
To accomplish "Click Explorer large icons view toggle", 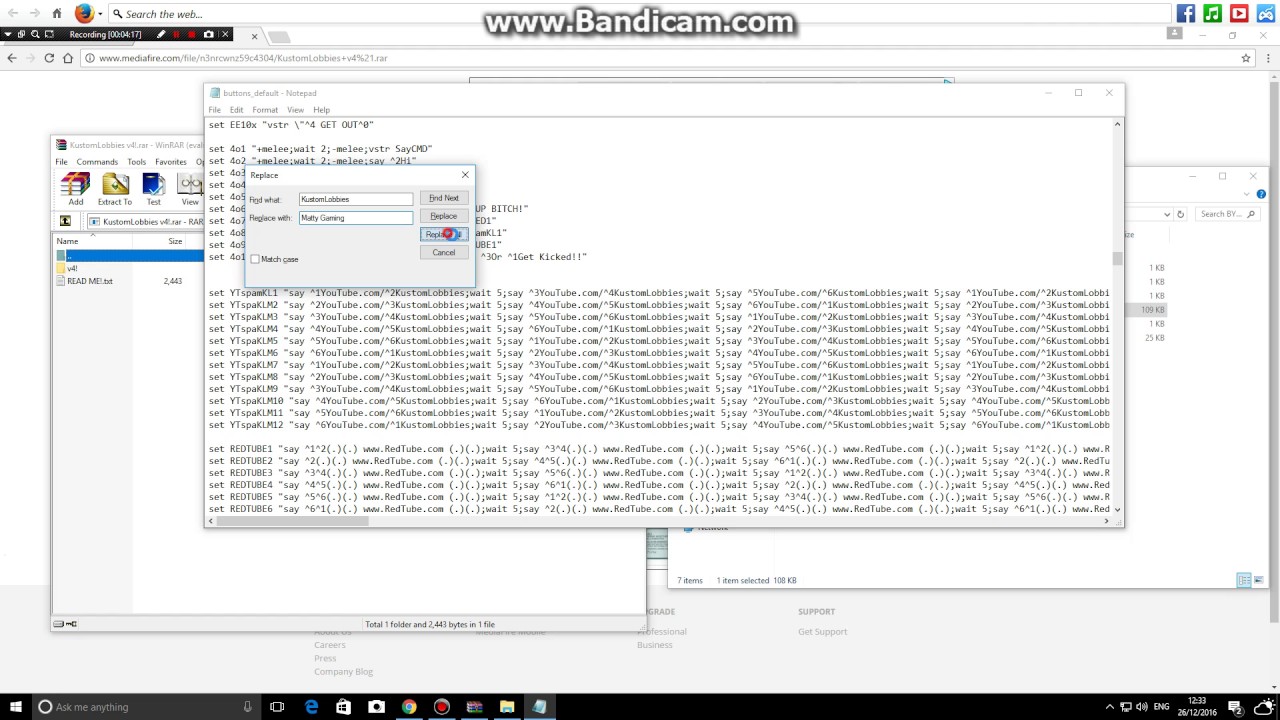I will (1260, 580).
